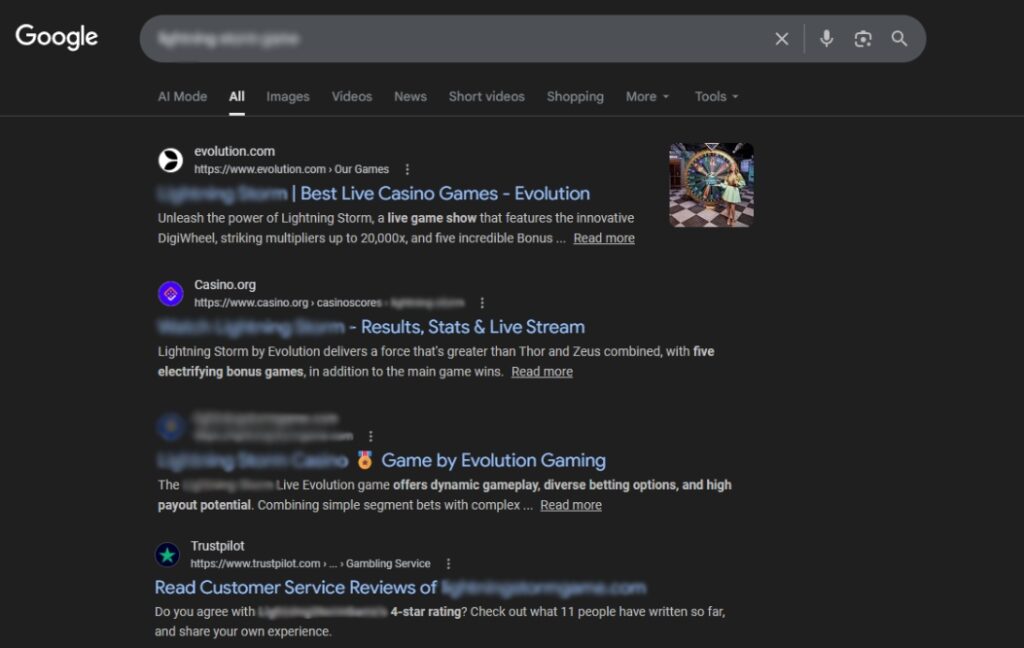Click the magnifying glass search icon

(x=899, y=39)
